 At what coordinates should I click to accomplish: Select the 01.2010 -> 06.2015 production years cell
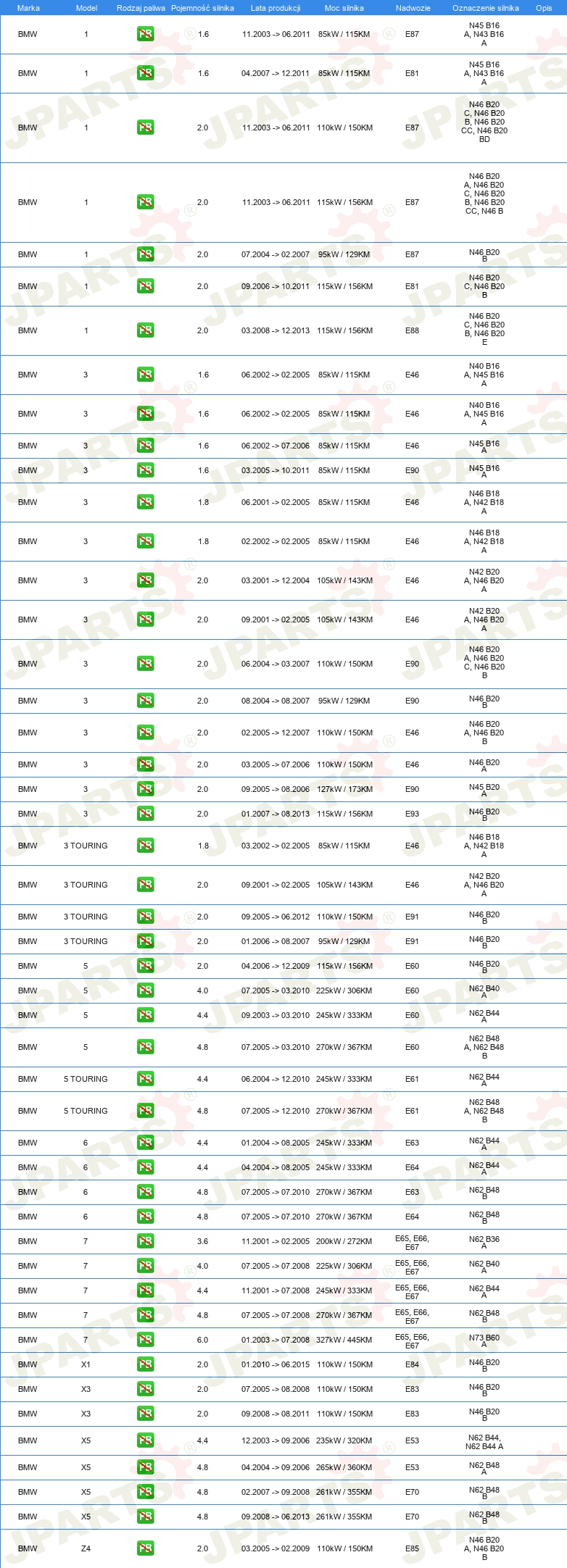276,1364
